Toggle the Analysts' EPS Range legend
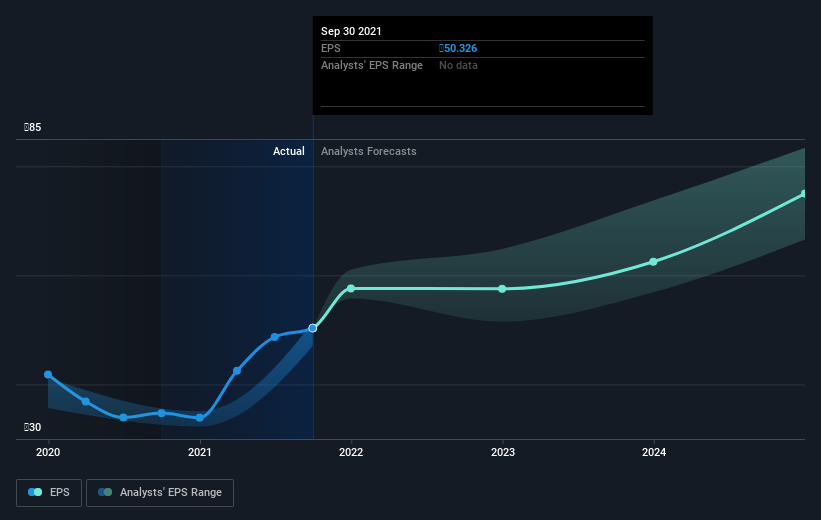Screen dimensions: 821x520 160,493
